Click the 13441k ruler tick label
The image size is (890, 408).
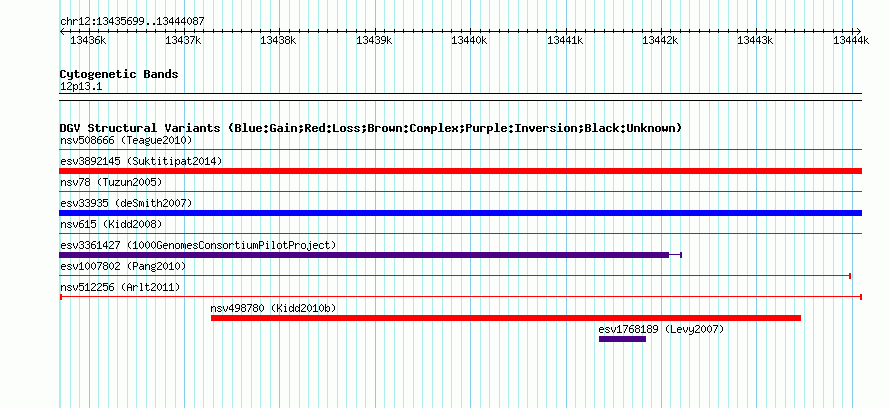564,40
